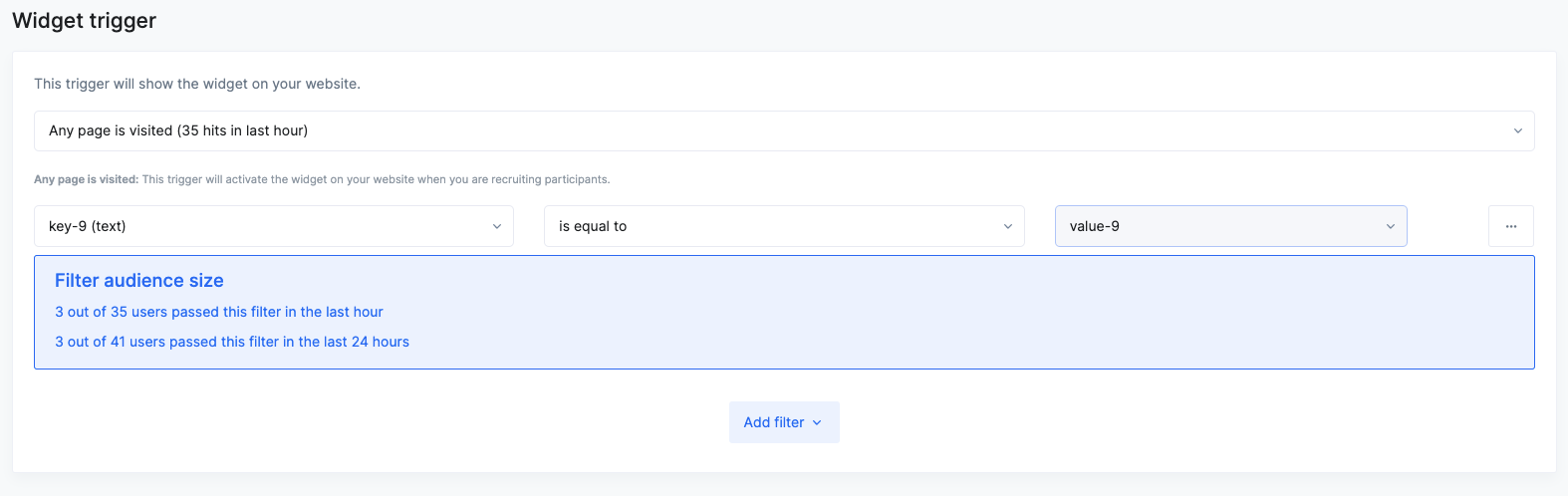The width and height of the screenshot is (1568, 496).
Task: Click '3 out of 35 users' last hour line
Action: [219, 312]
